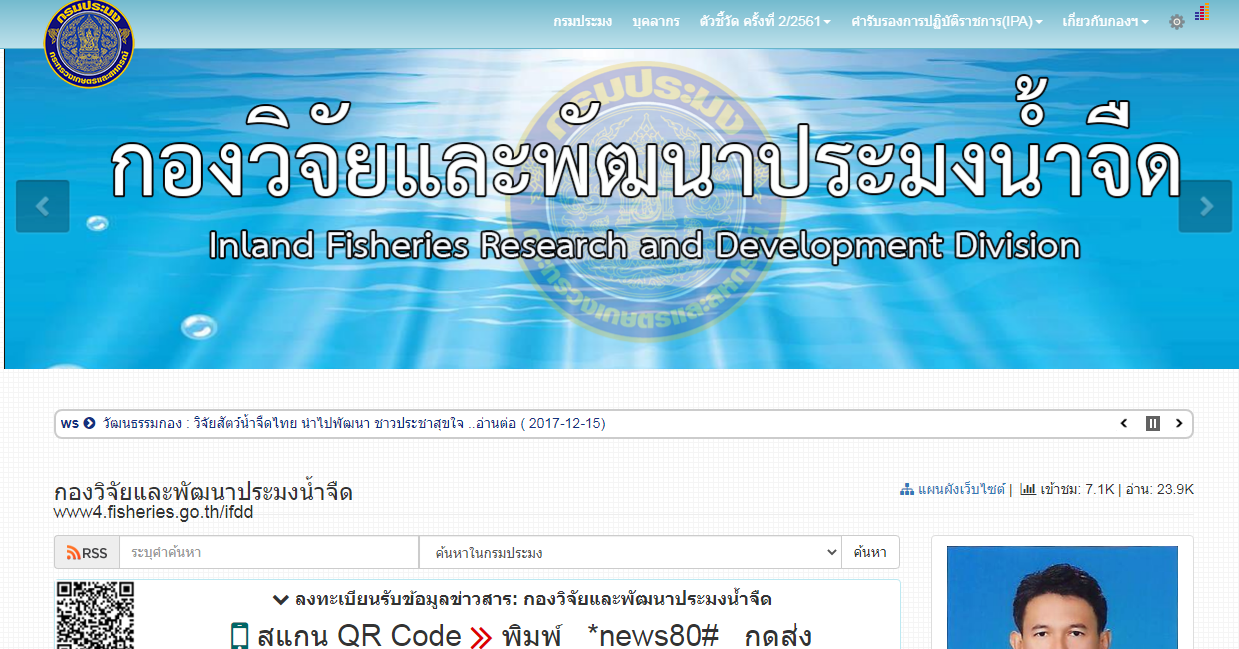Open the กรมประมง menu item
The height and width of the screenshot is (649, 1239).
coord(582,21)
